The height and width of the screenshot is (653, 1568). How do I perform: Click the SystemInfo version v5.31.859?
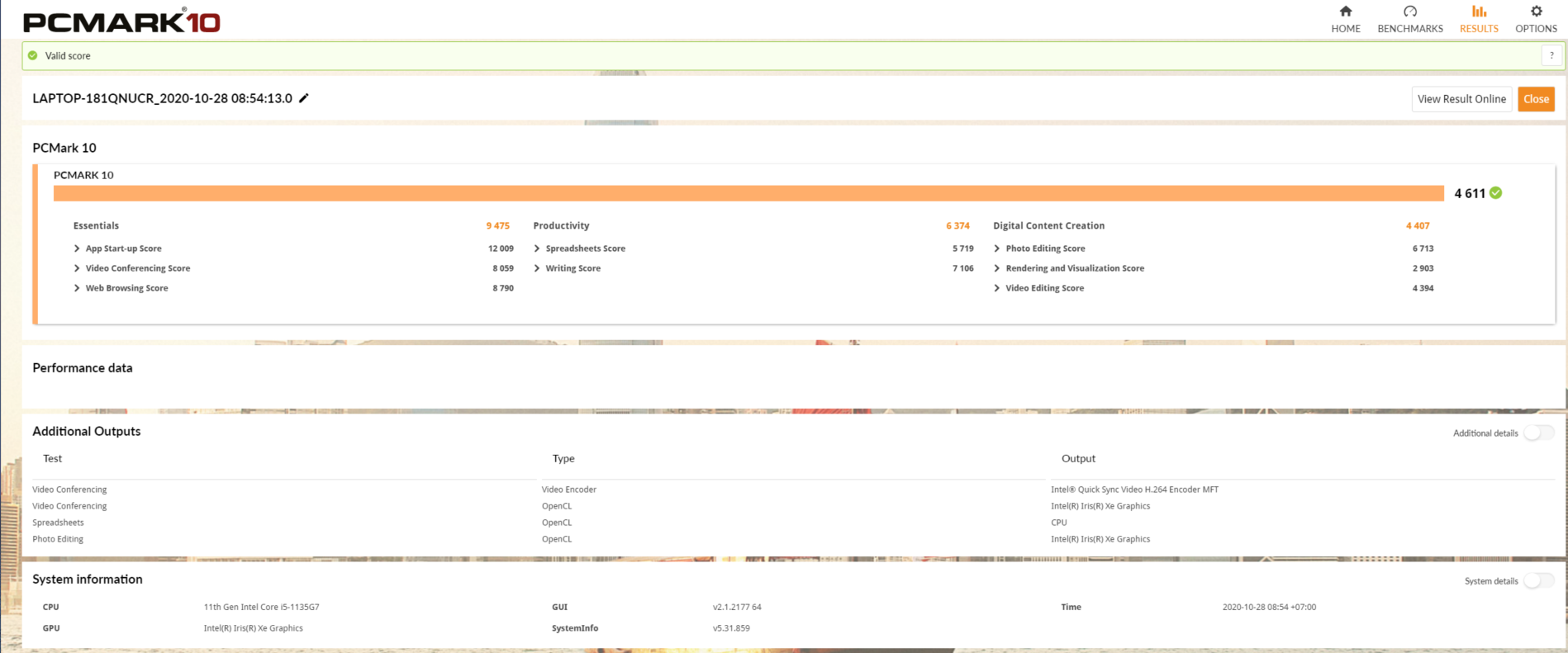[731, 628]
